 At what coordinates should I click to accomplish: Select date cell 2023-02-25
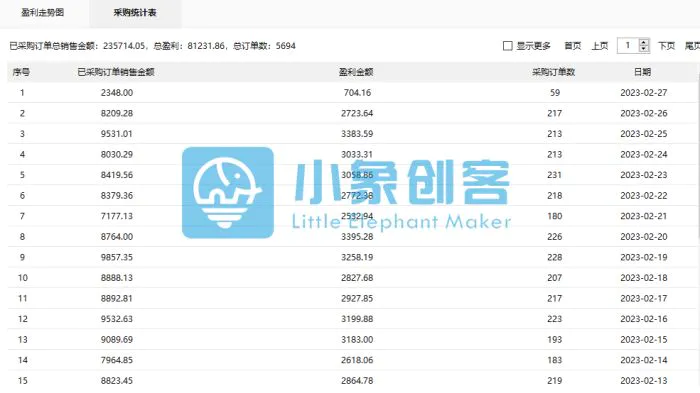click(644, 134)
